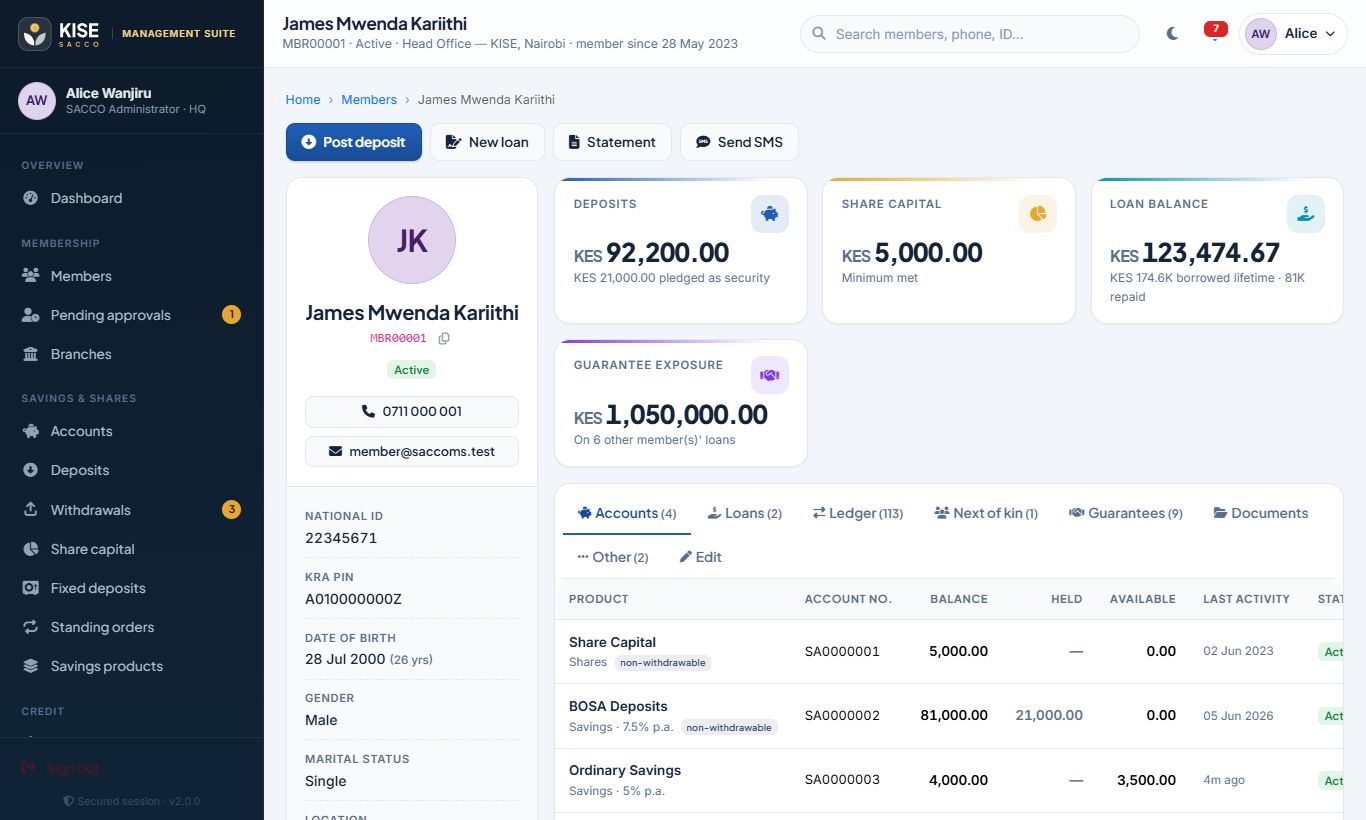Click the Home breadcrumb link
1366x820 pixels.
pos(303,100)
